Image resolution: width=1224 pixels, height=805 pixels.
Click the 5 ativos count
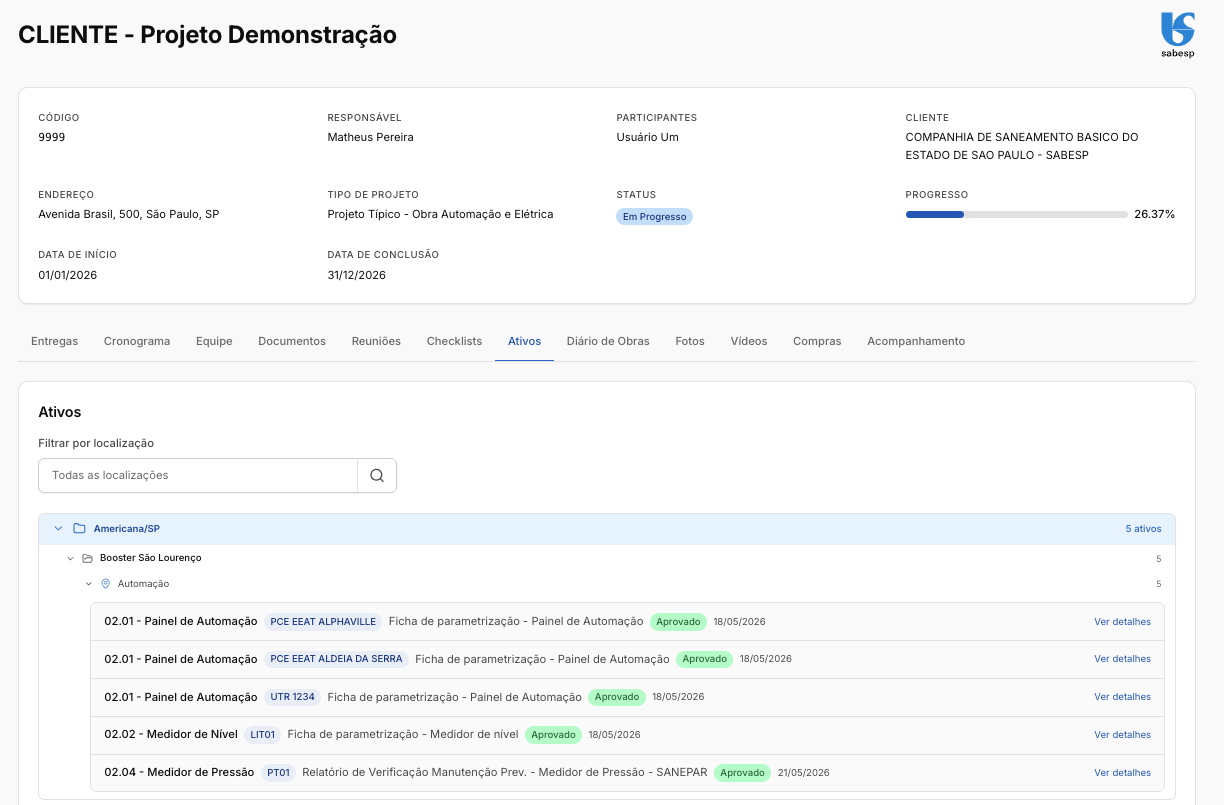(x=1143, y=529)
